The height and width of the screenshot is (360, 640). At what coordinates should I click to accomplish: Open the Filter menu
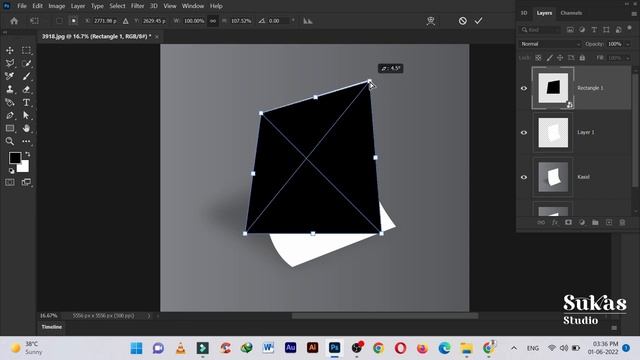pos(137,6)
